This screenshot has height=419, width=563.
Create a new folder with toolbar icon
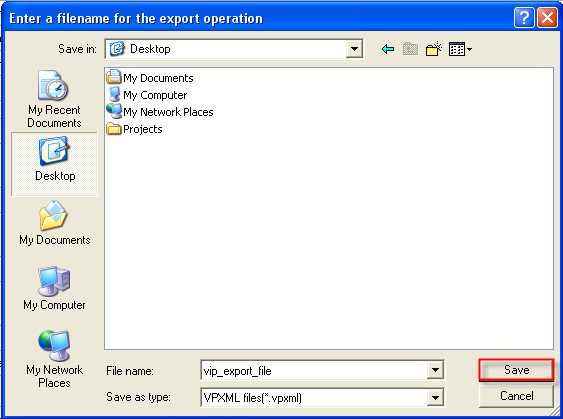434,49
